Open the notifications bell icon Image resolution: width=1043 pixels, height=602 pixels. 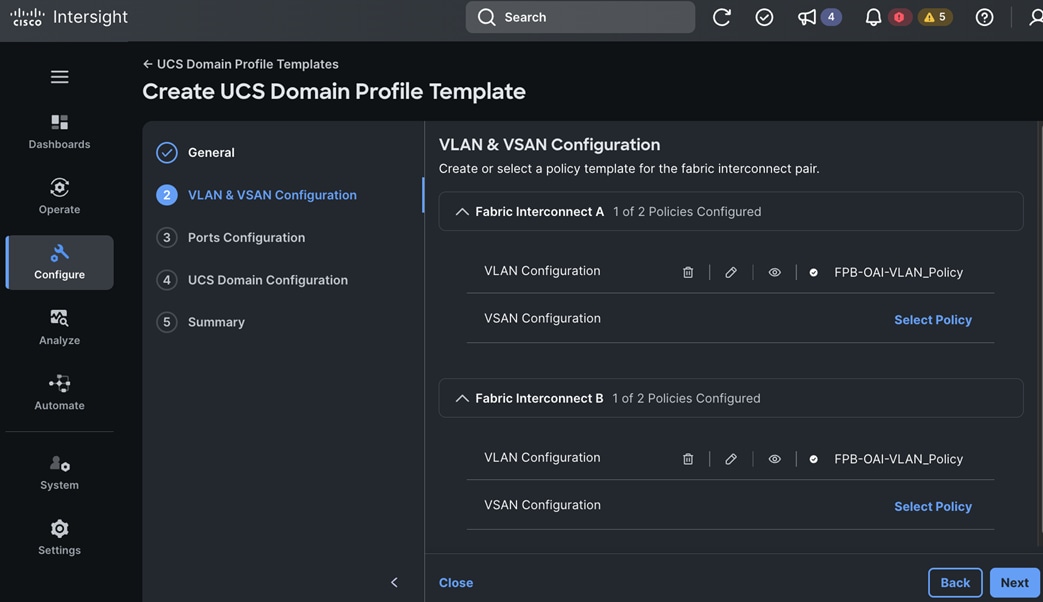[x=873, y=17]
